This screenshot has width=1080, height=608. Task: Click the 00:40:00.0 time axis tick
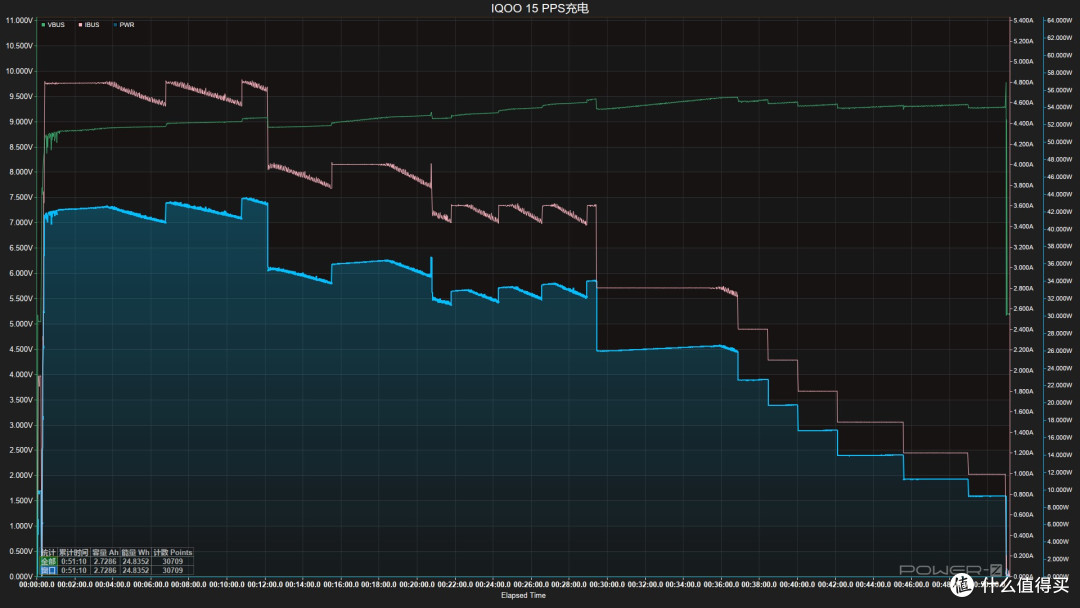tap(797, 585)
